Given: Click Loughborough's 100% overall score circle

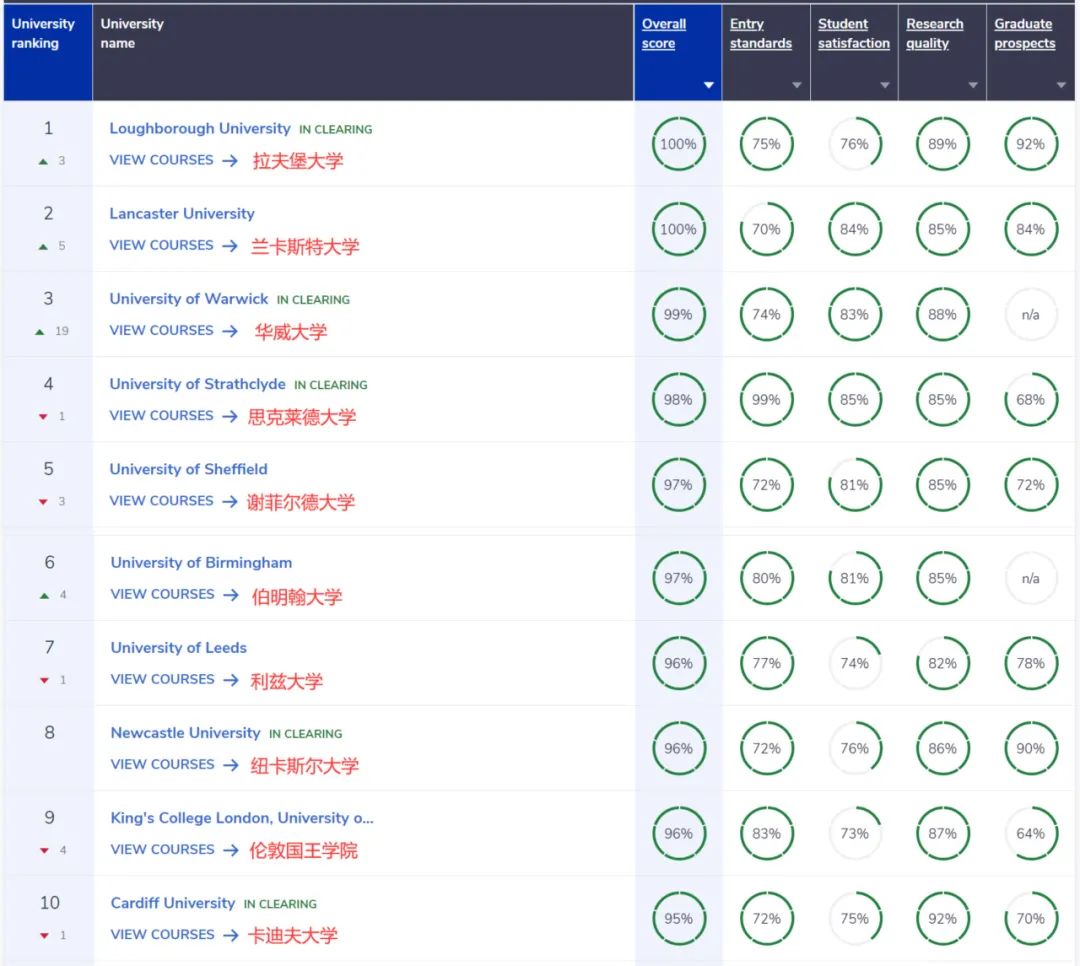Looking at the screenshot, I should point(678,144).
